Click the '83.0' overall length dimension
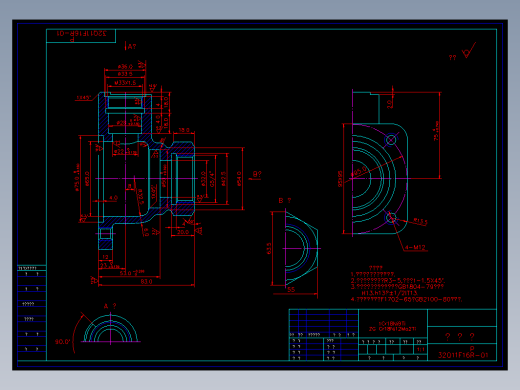520x390 pixels. click(x=146, y=282)
